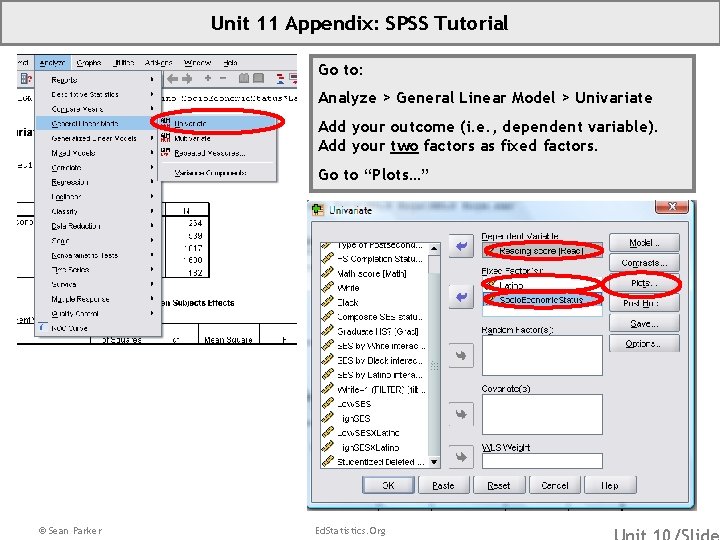Click the Univariate dialog title icon
Screen dimensions: 720x540
click(318, 210)
